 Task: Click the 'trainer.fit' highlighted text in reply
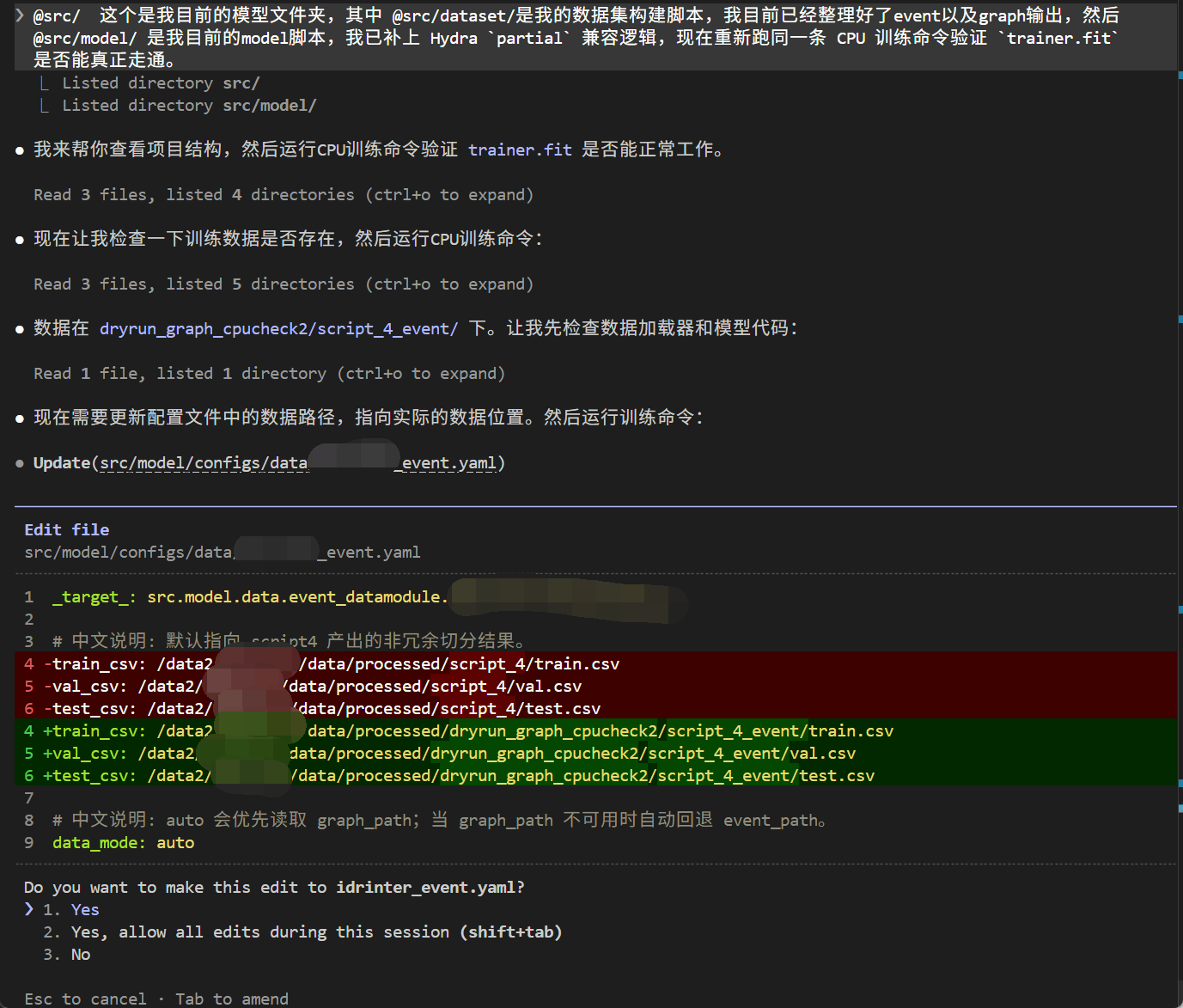(x=520, y=150)
